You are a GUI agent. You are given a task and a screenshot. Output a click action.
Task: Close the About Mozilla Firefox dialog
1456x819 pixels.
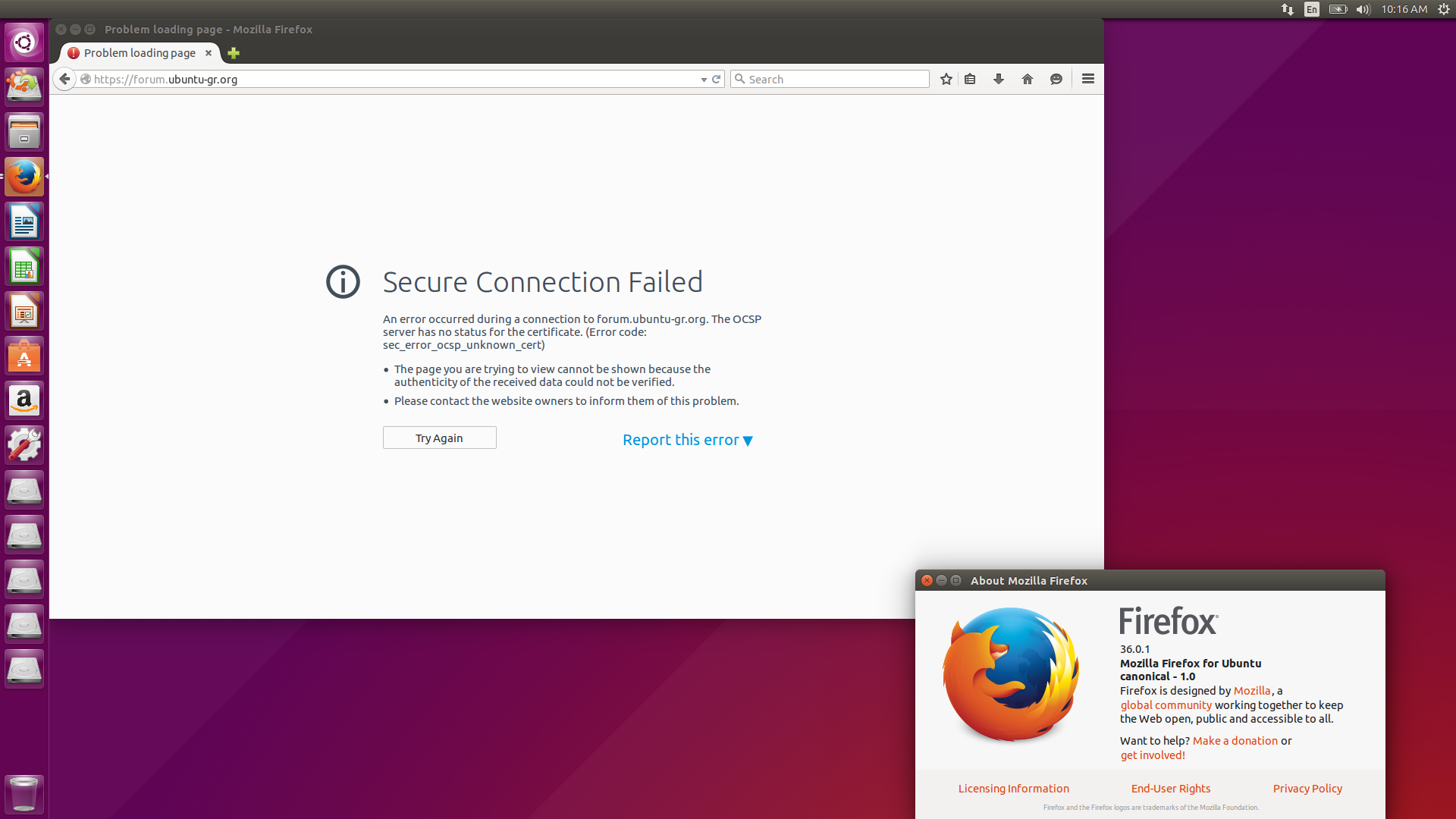click(927, 580)
